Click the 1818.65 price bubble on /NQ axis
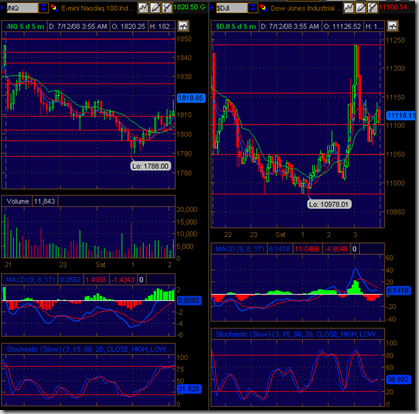This screenshot has height=414, width=419. [x=191, y=98]
